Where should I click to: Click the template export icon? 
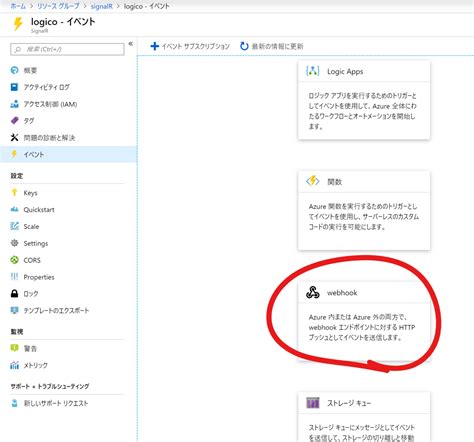coord(14,310)
